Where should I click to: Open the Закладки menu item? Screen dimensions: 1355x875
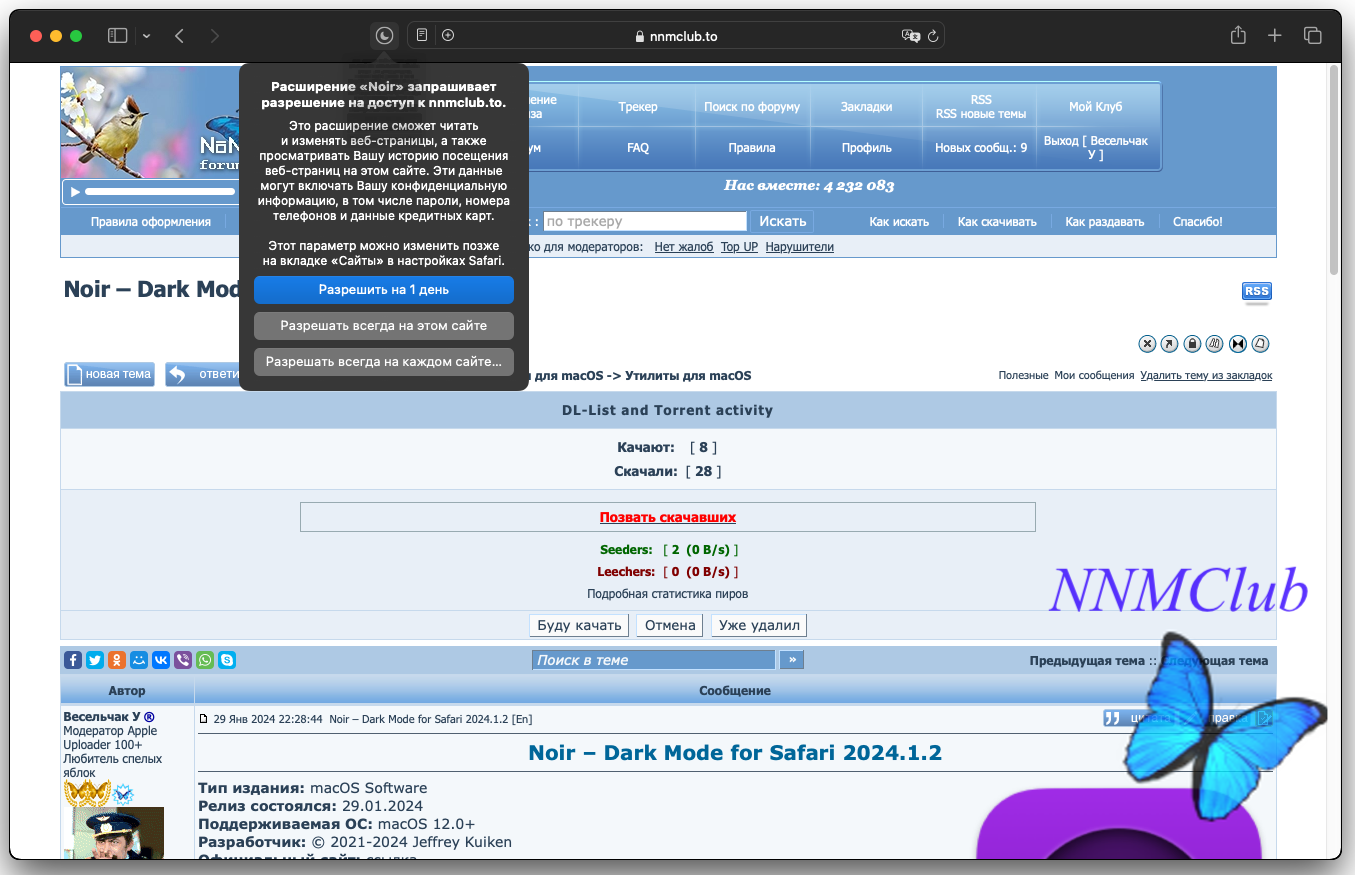[x=866, y=107]
